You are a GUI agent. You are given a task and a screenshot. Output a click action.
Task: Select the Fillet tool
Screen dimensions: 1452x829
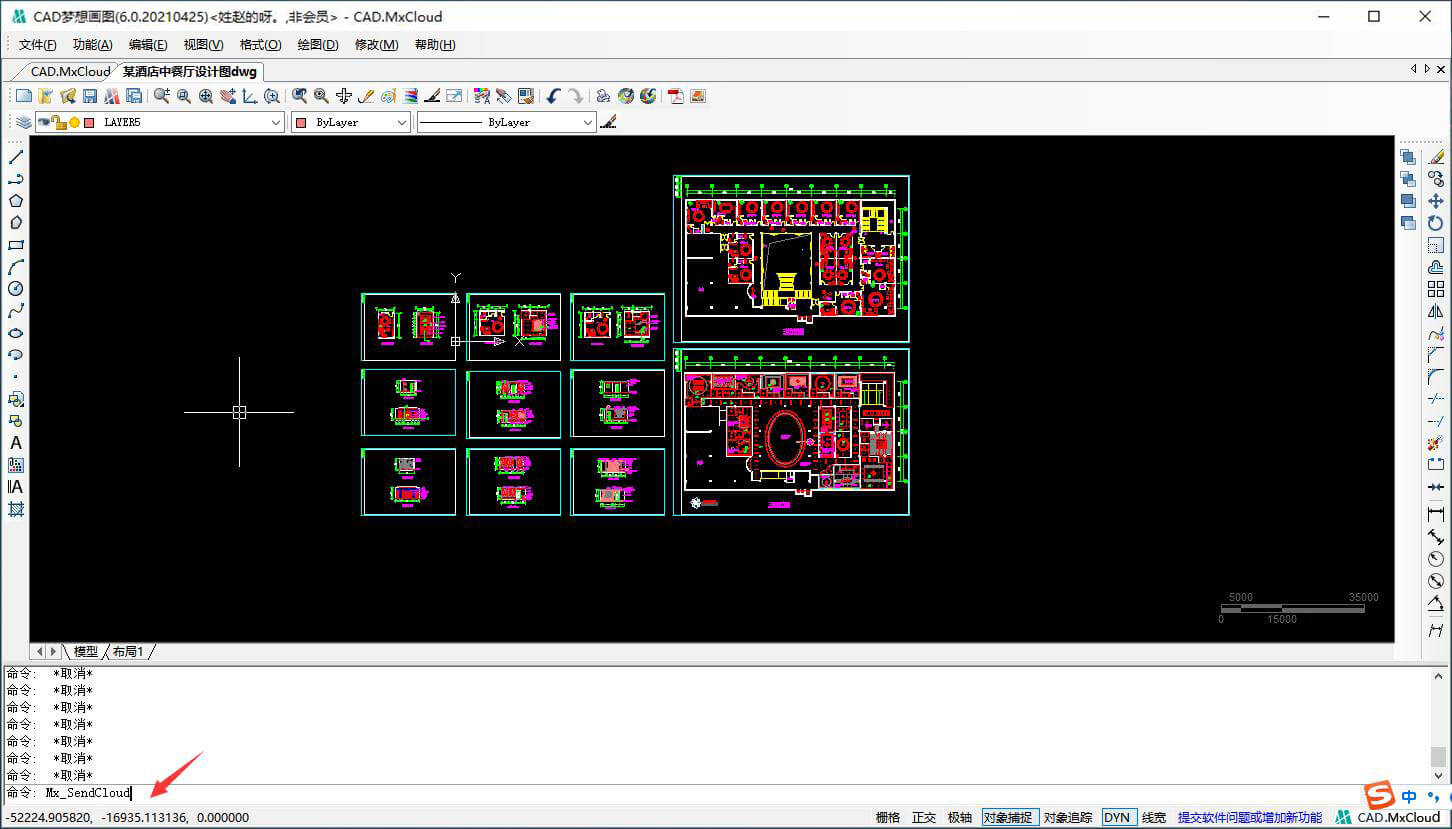tap(1436, 377)
